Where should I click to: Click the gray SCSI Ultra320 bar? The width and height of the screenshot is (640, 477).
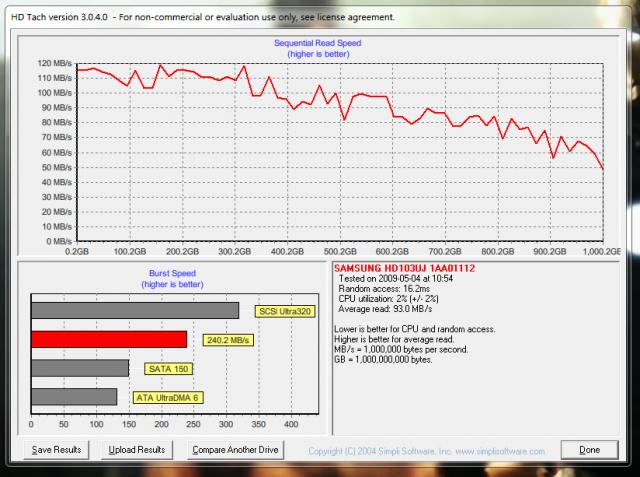(x=135, y=310)
